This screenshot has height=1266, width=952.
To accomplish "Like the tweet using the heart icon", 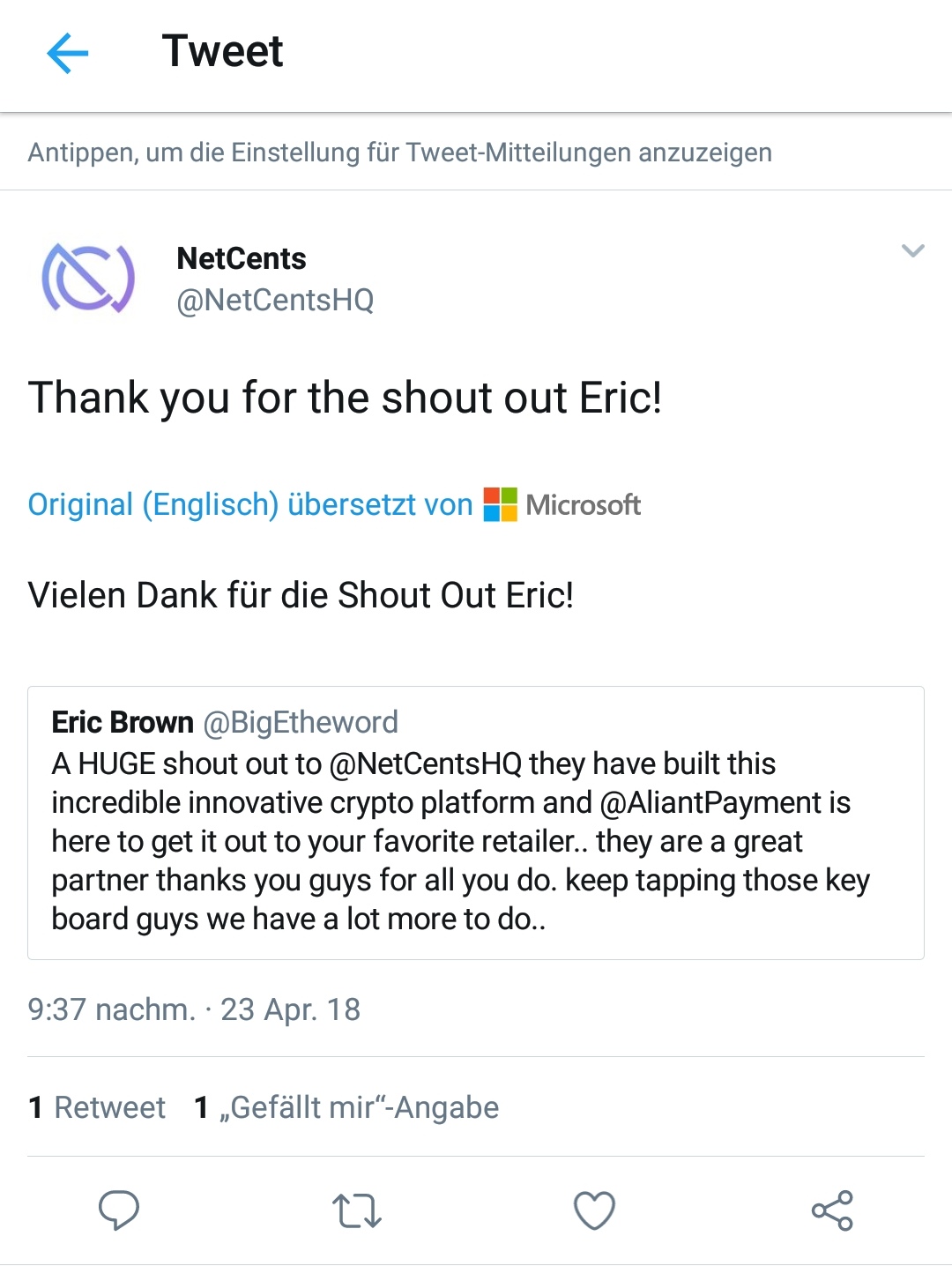I will pos(594,1210).
